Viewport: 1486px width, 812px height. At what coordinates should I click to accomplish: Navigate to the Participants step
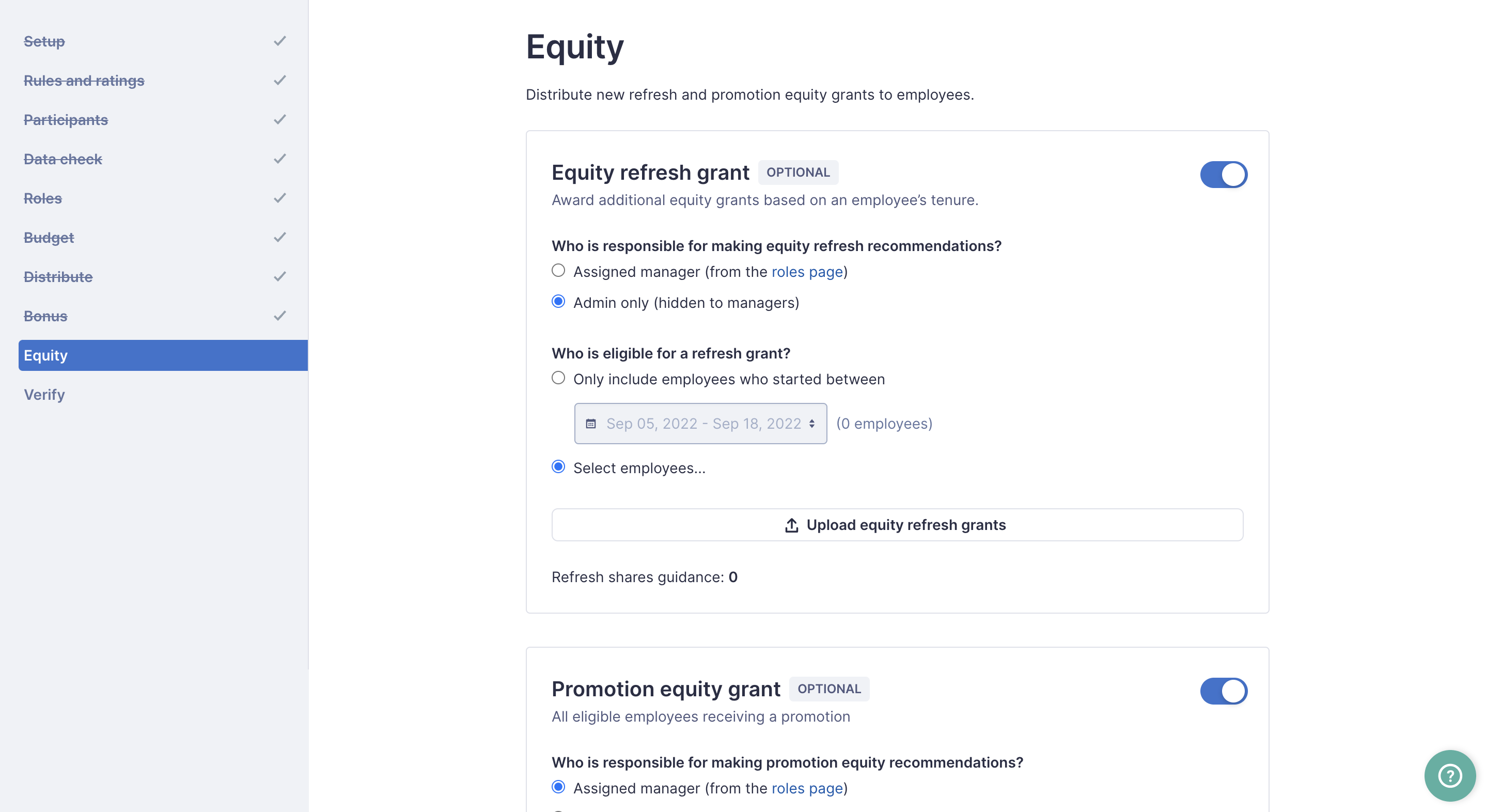[65, 119]
